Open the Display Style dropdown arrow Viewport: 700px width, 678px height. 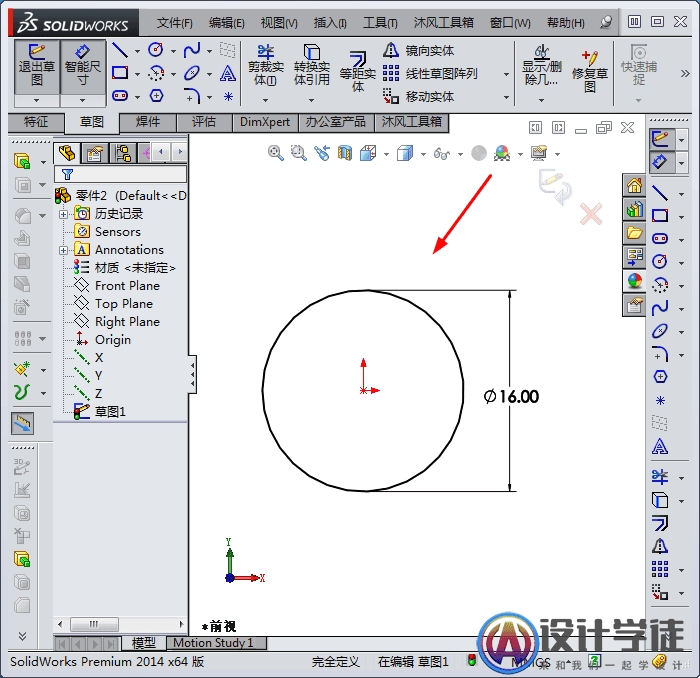[423, 154]
